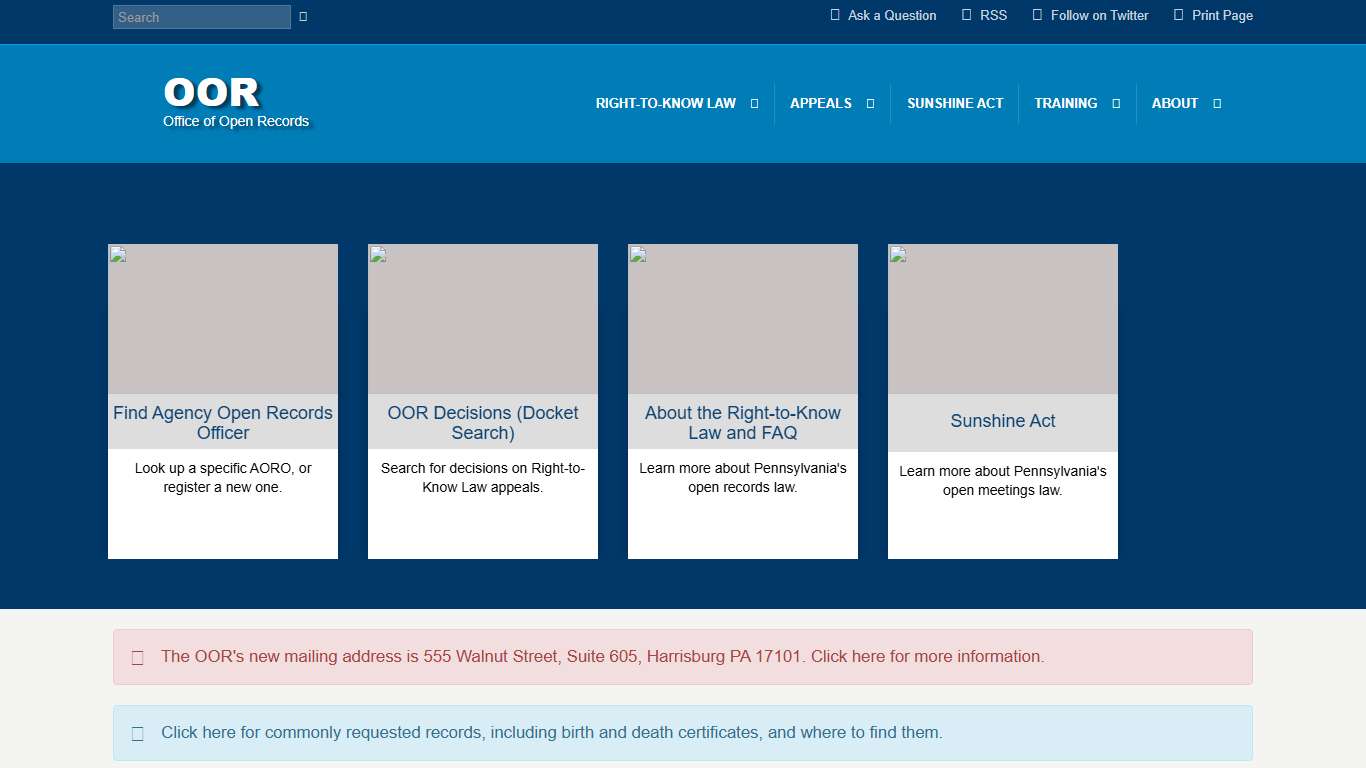The height and width of the screenshot is (768, 1366).
Task: Click the printer icon for Print Page
Action: 1178,15
